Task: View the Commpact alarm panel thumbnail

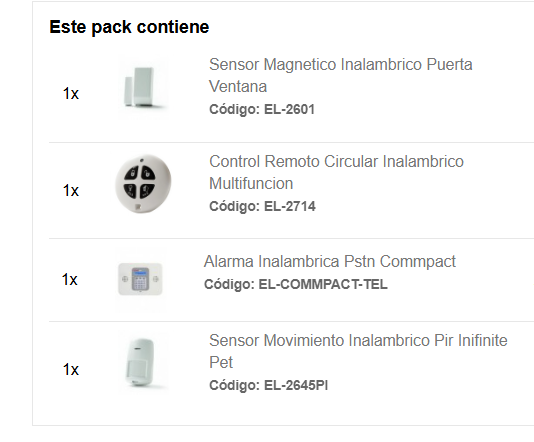Action: click(140, 279)
